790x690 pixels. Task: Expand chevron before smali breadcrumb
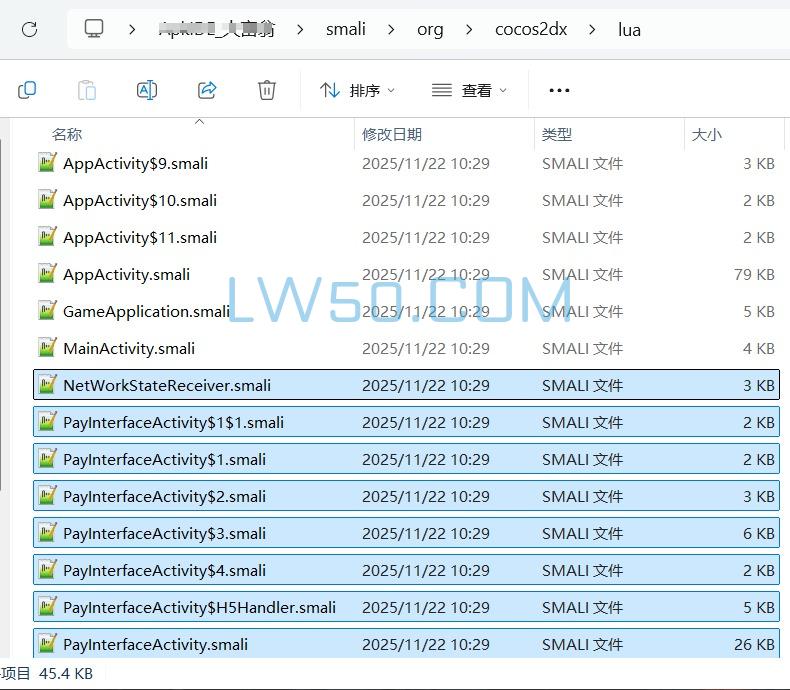coord(300,30)
